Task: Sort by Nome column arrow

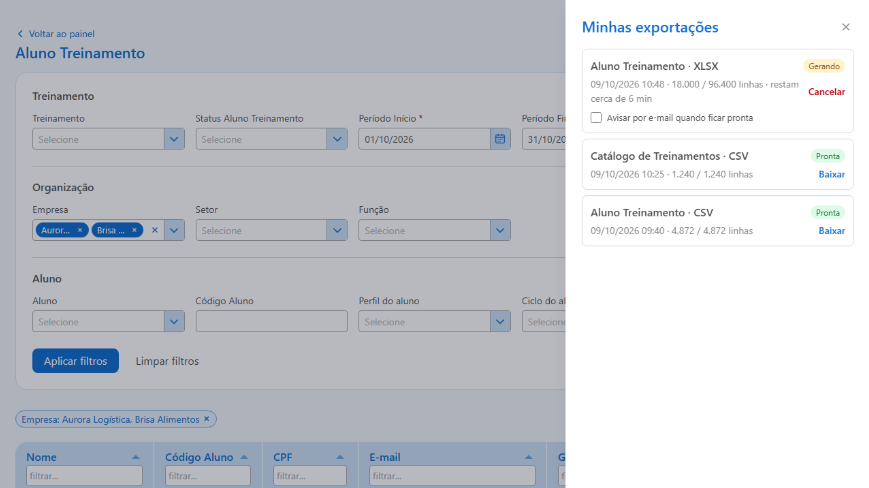Action: point(135,457)
